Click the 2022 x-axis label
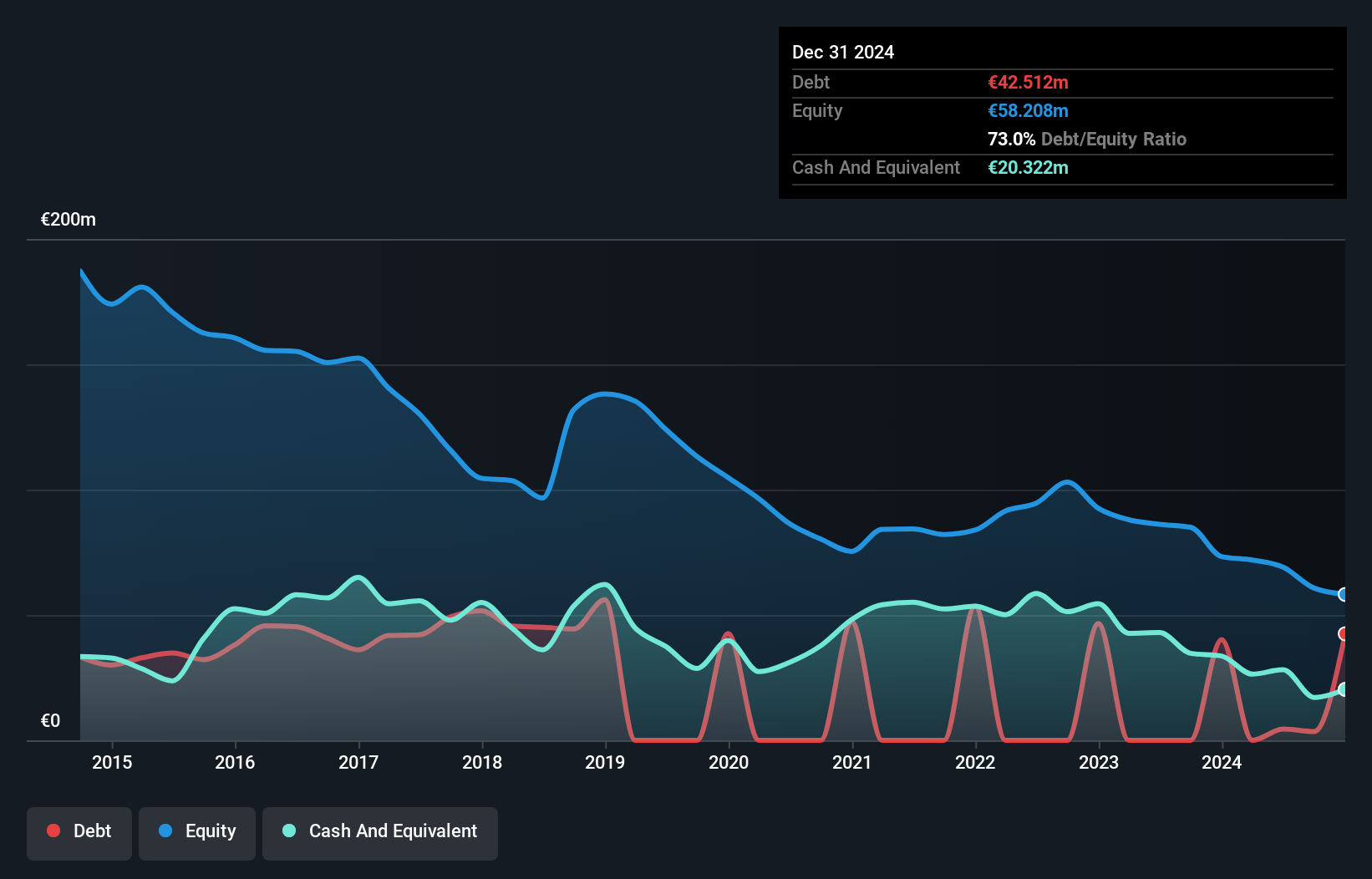 click(975, 762)
